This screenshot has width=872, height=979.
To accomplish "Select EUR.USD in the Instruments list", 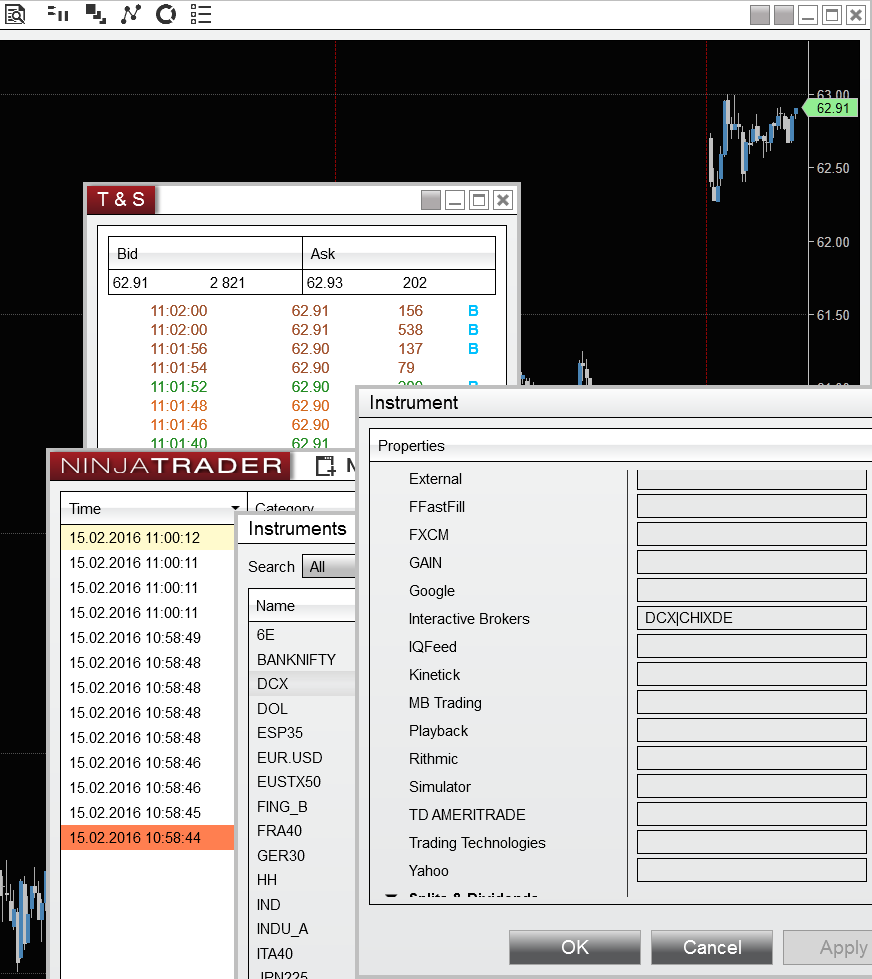I will (302, 757).
